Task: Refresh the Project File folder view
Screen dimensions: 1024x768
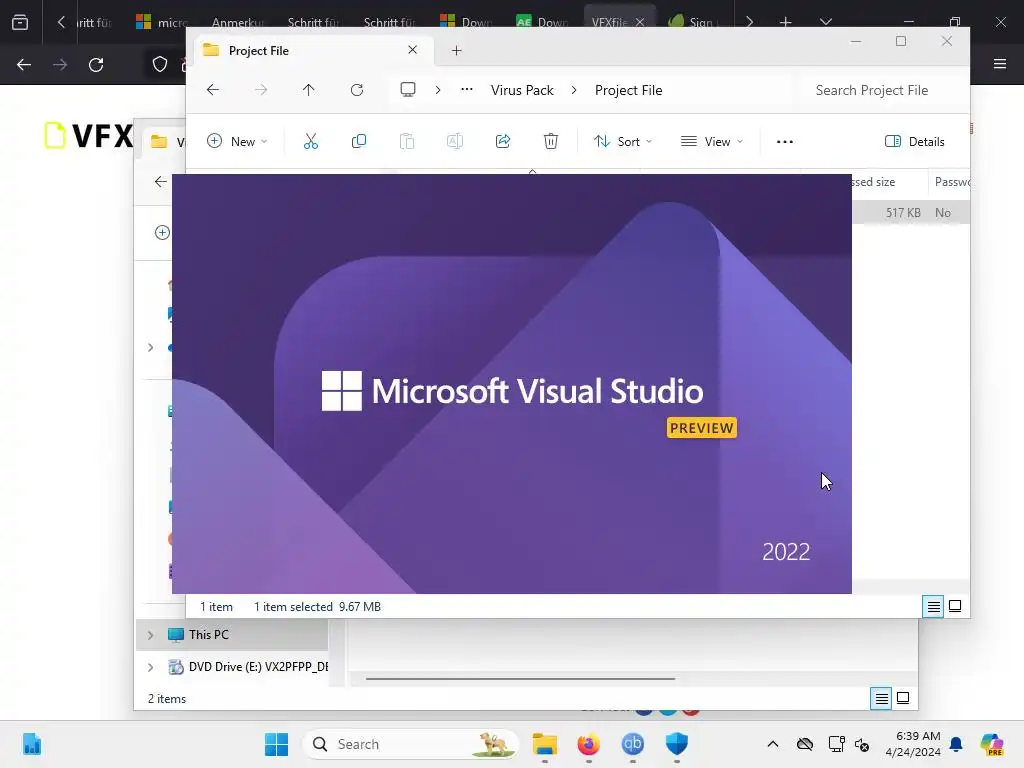Action: (357, 90)
